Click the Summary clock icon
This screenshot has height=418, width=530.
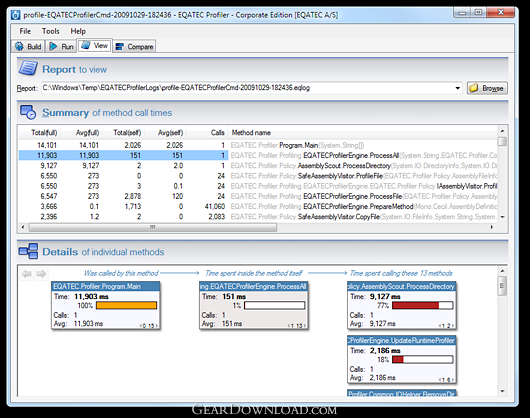28,112
